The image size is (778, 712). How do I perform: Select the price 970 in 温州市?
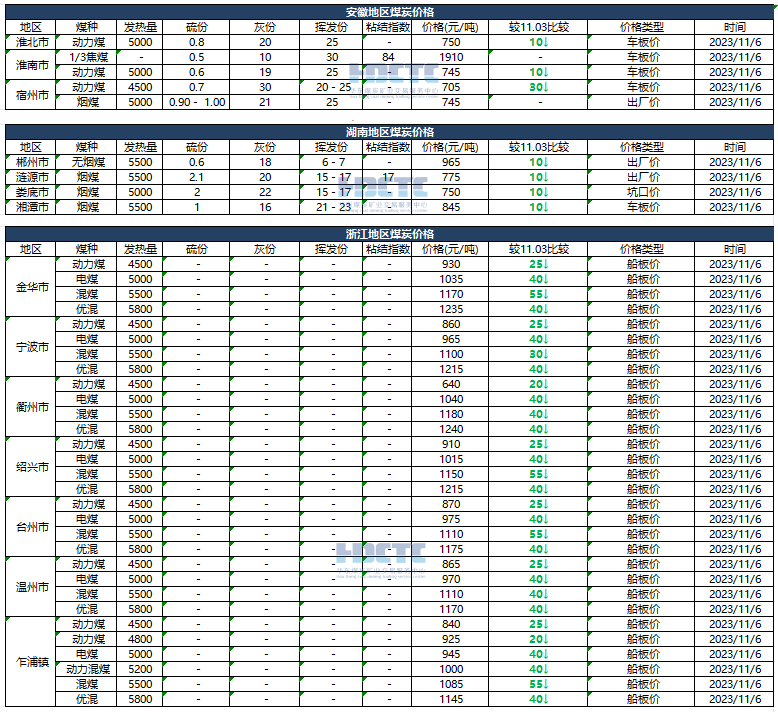coord(451,579)
